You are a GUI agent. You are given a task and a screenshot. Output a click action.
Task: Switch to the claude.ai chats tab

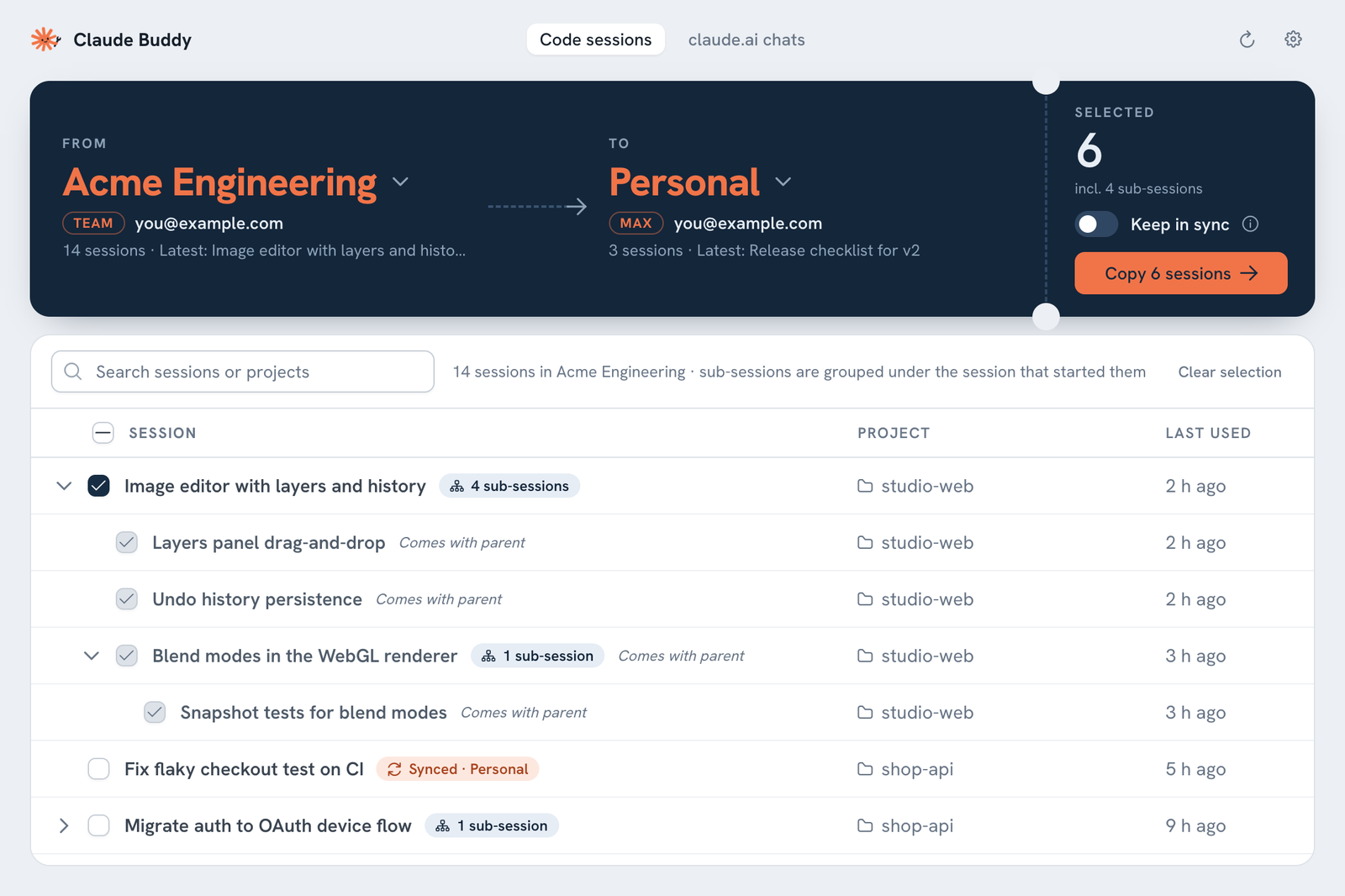point(746,40)
